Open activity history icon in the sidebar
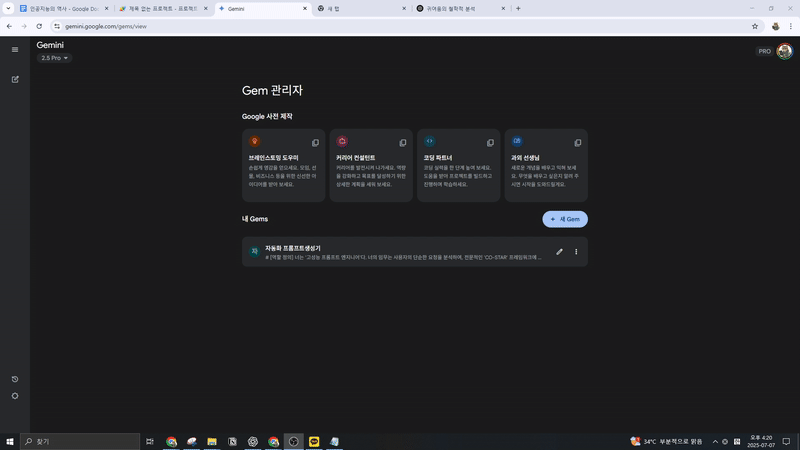Screen dimensions: 800x450 (15, 379)
